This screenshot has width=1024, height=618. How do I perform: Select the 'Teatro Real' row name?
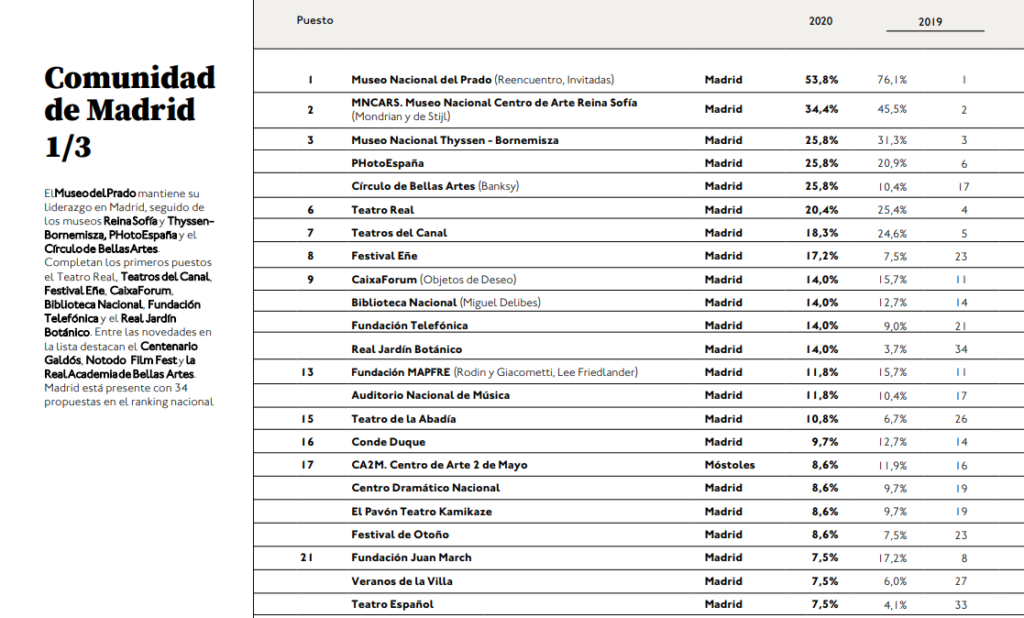(x=383, y=210)
